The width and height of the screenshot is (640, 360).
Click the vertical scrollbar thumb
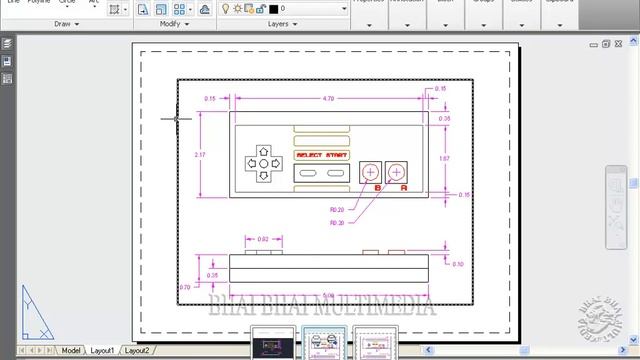pos(633,182)
